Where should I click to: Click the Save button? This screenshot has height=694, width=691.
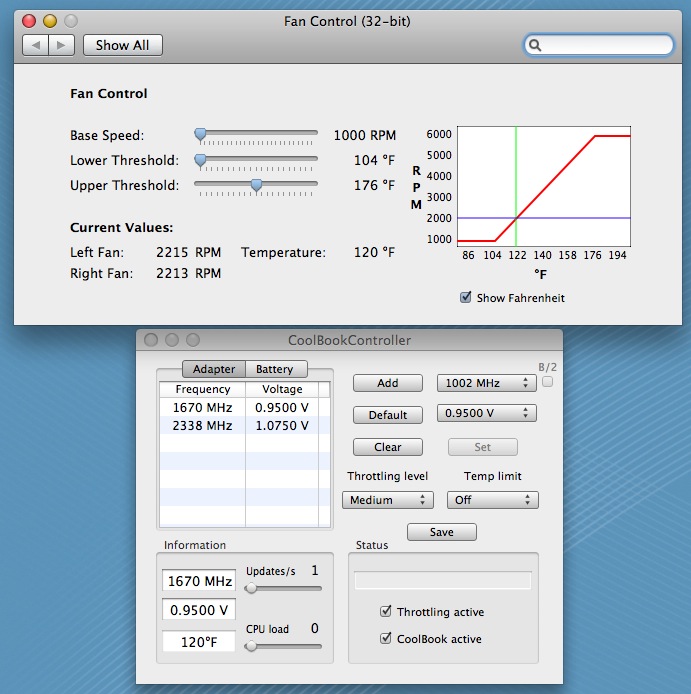[x=442, y=532]
